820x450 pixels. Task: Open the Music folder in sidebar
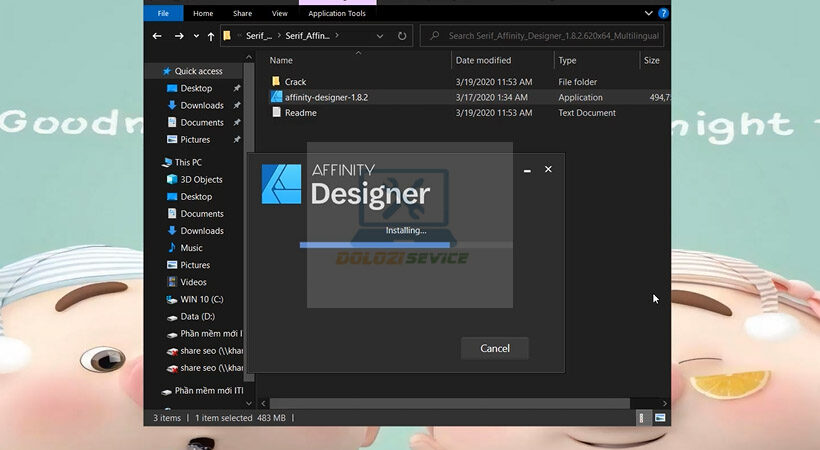click(190, 248)
